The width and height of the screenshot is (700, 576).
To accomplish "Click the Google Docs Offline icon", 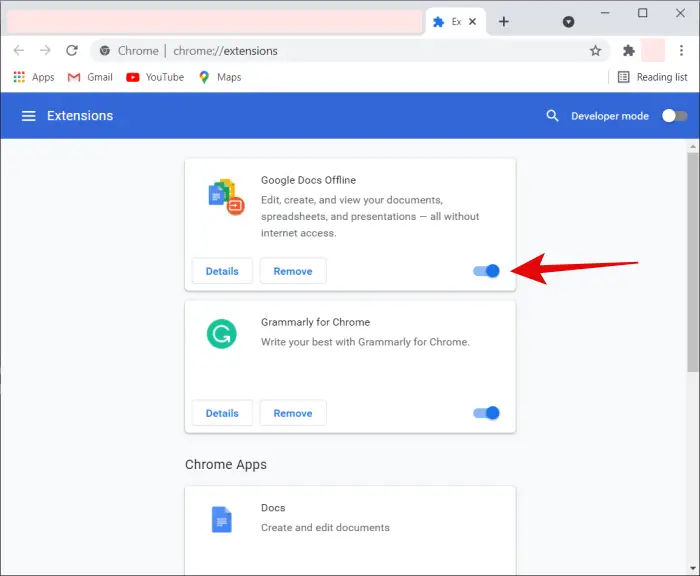I will point(226,197).
